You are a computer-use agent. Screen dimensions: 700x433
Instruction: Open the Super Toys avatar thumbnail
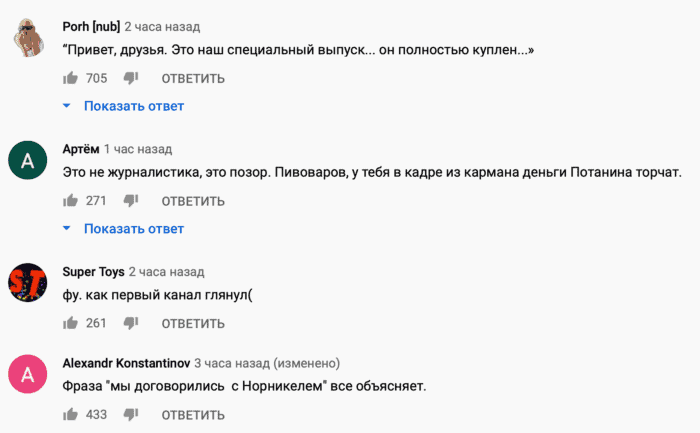[28, 283]
